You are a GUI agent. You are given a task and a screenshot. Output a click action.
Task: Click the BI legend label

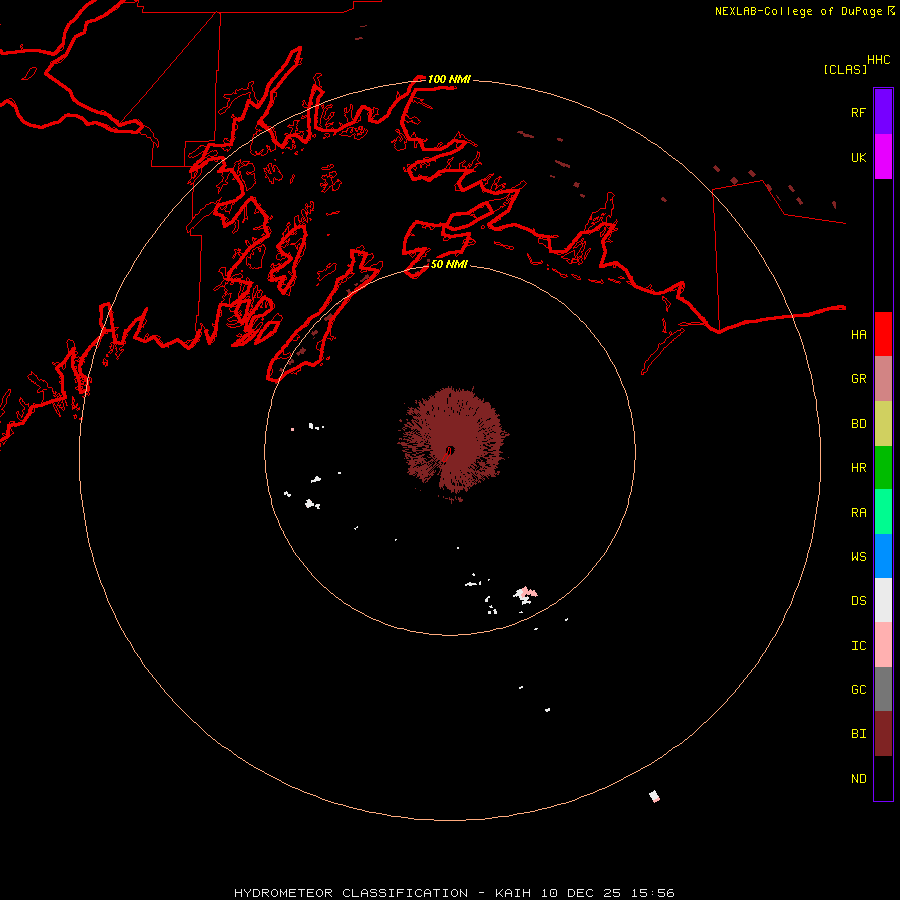click(858, 734)
